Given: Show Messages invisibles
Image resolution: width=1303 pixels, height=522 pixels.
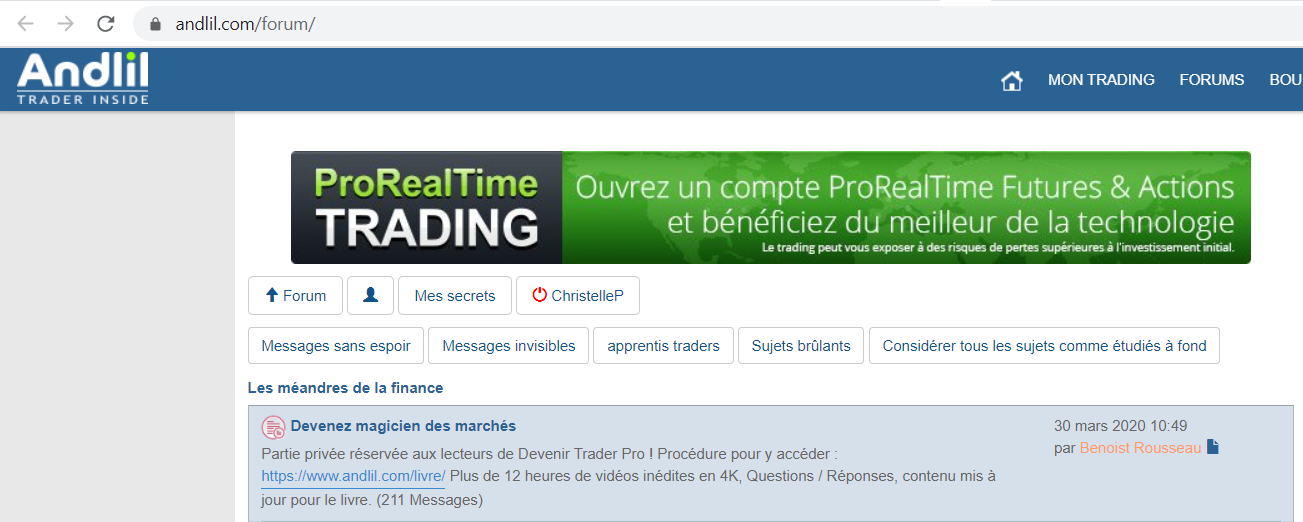Looking at the screenshot, I should pos(509,346).
